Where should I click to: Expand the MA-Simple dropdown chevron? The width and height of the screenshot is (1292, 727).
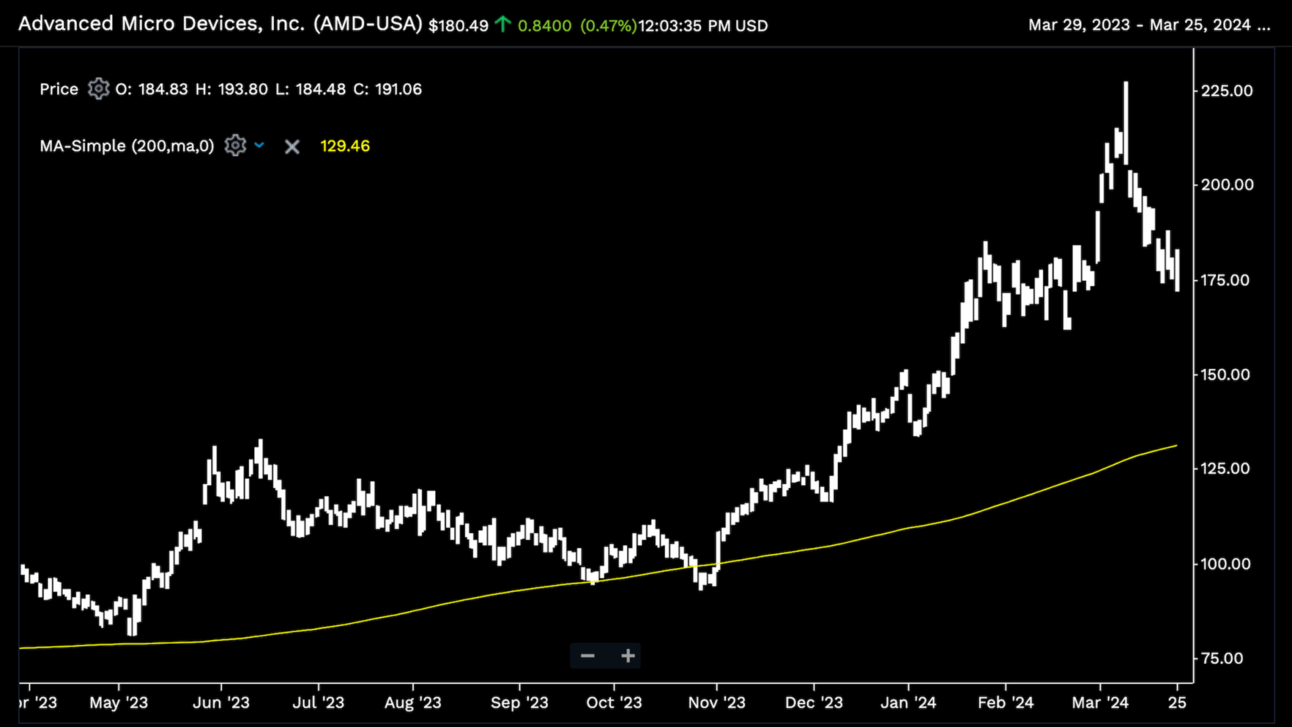[260, 146]
